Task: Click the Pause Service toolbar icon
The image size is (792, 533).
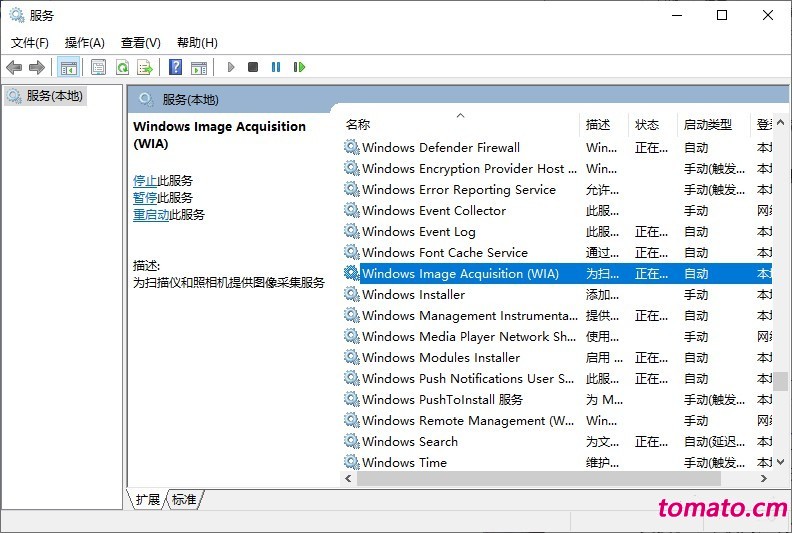Action: point(276,67)
